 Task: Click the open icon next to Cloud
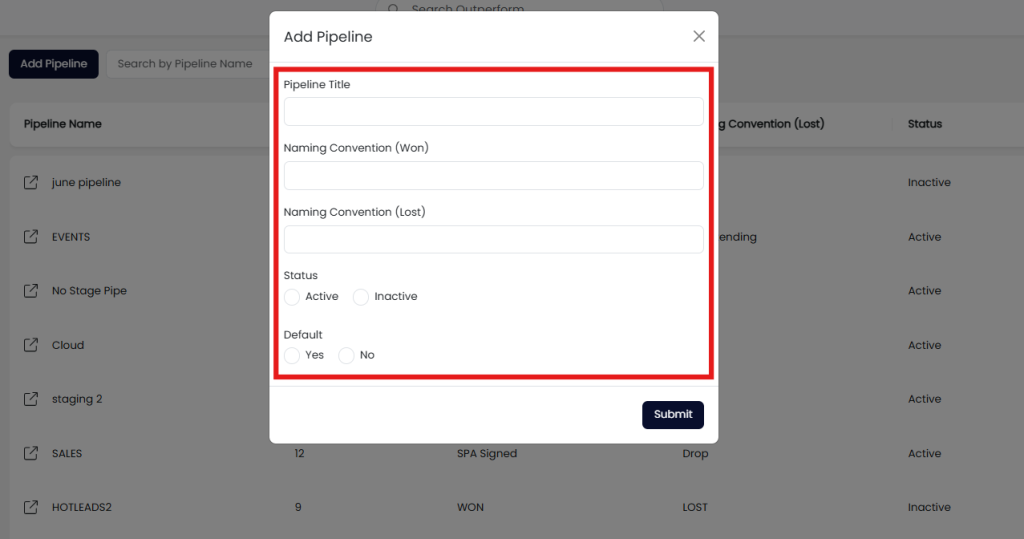[31, 345]
